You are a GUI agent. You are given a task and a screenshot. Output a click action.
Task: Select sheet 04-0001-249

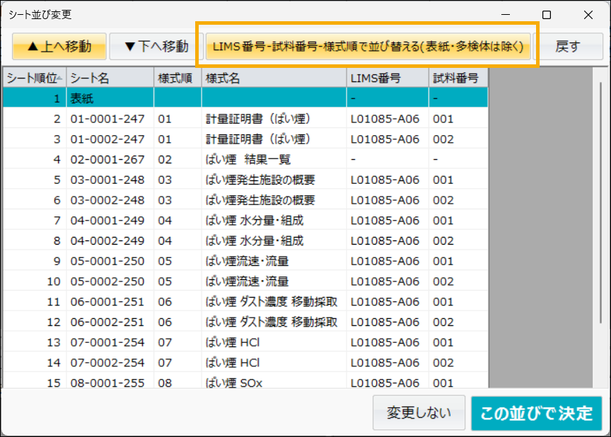coord(245,220)
